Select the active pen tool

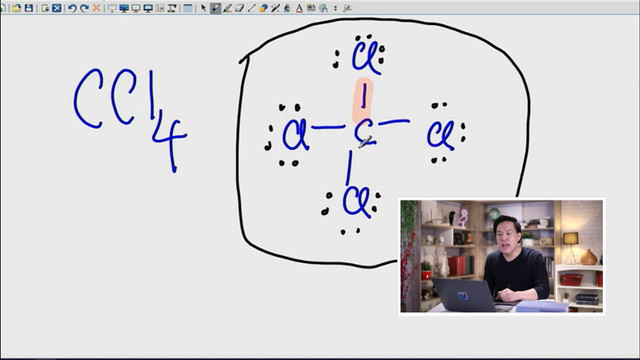(215, 8)
